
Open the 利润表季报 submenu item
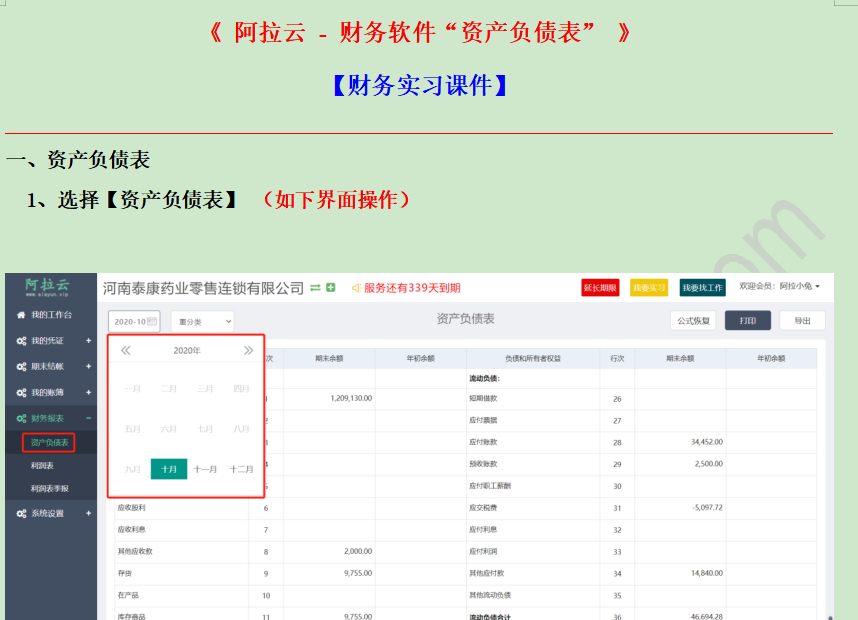(x=50, y=489)
